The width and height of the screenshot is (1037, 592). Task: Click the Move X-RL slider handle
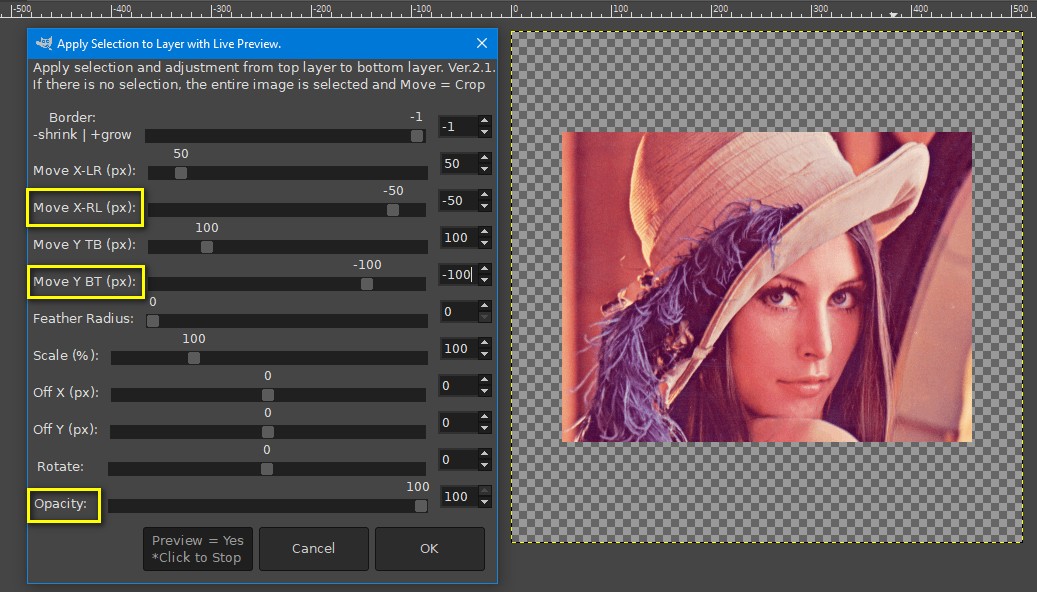pos(393,210)
